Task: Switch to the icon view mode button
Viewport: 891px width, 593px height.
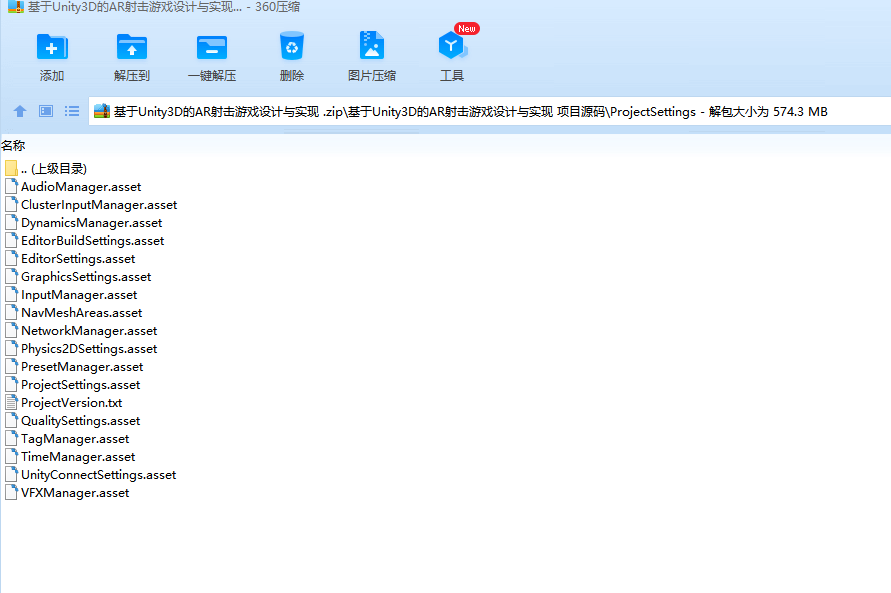Action: [46, 111]
